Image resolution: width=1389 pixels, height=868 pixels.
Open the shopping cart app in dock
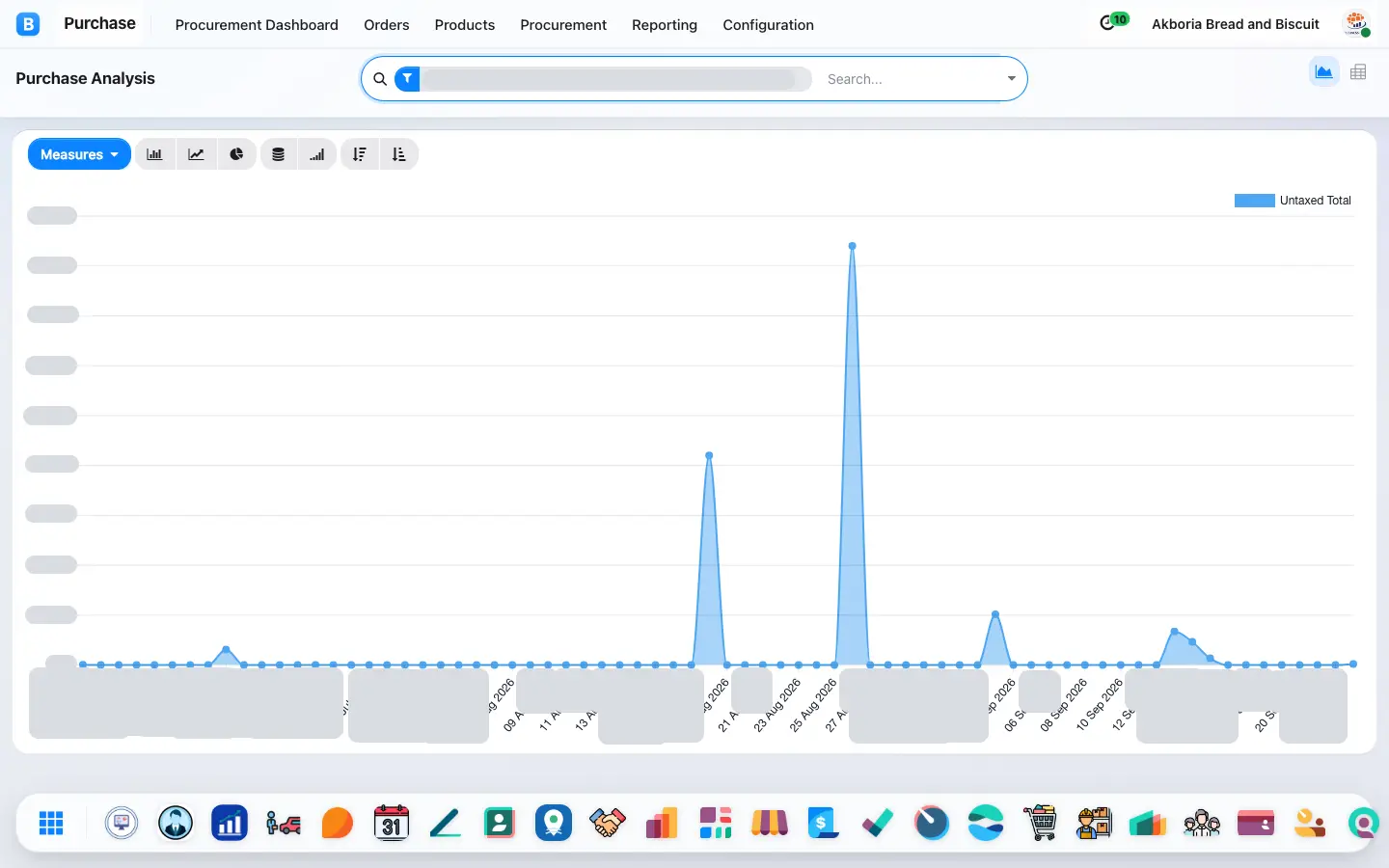click(1040, 823)
